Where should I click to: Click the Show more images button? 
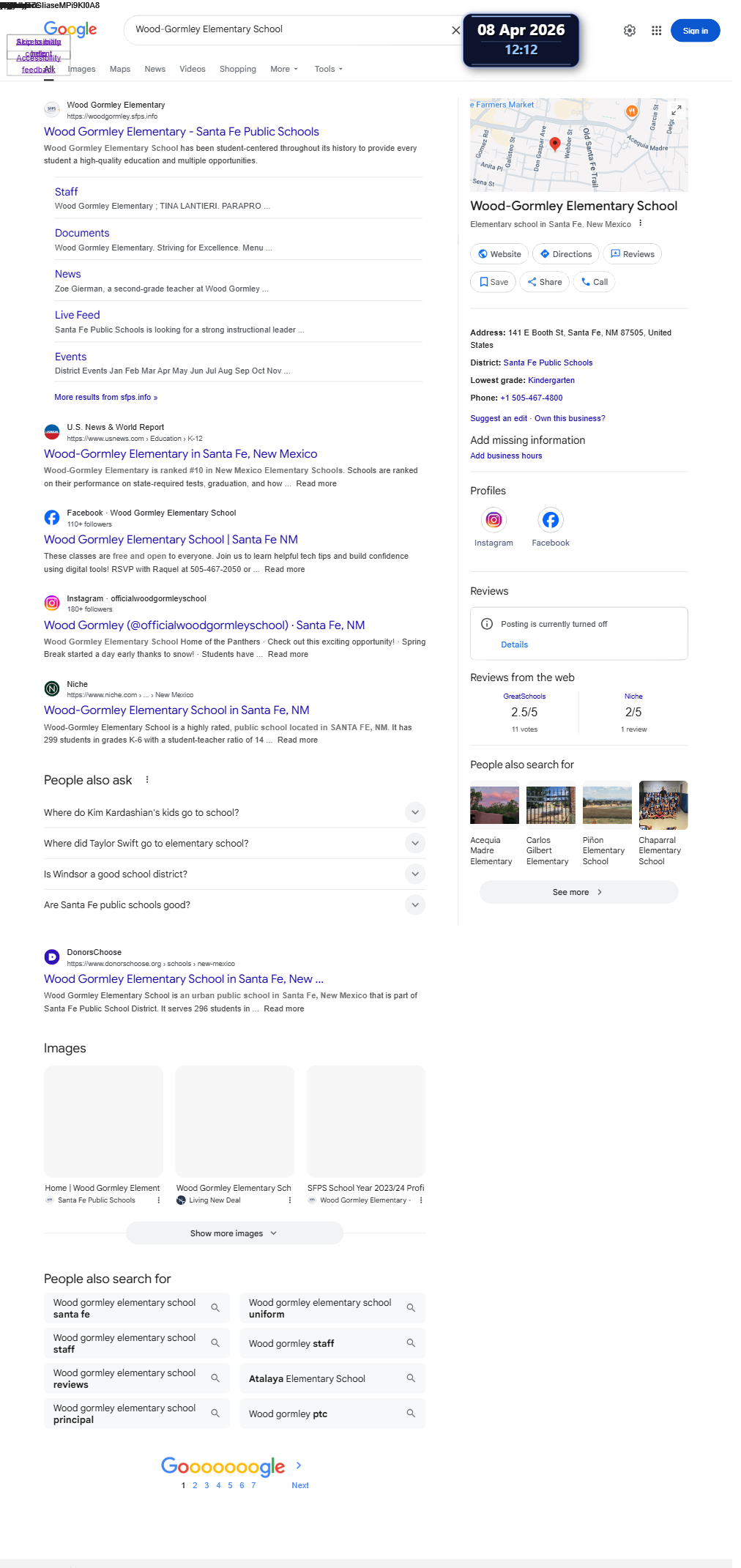click(x=234, y=1233)
